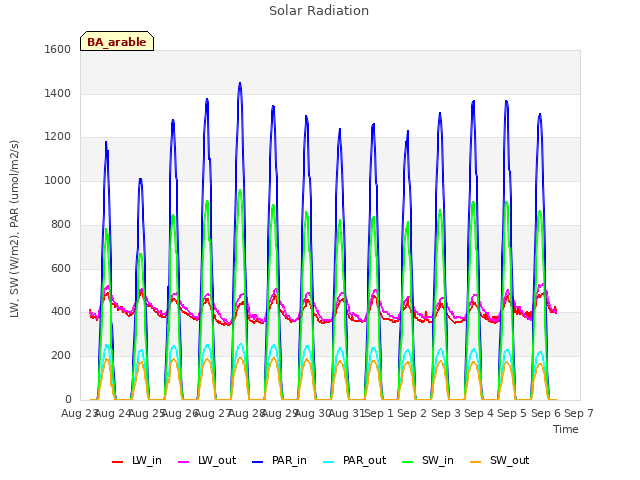The image size is (640, 480).
Task: Click the 800 y-axis tick label
Action: 61,224
